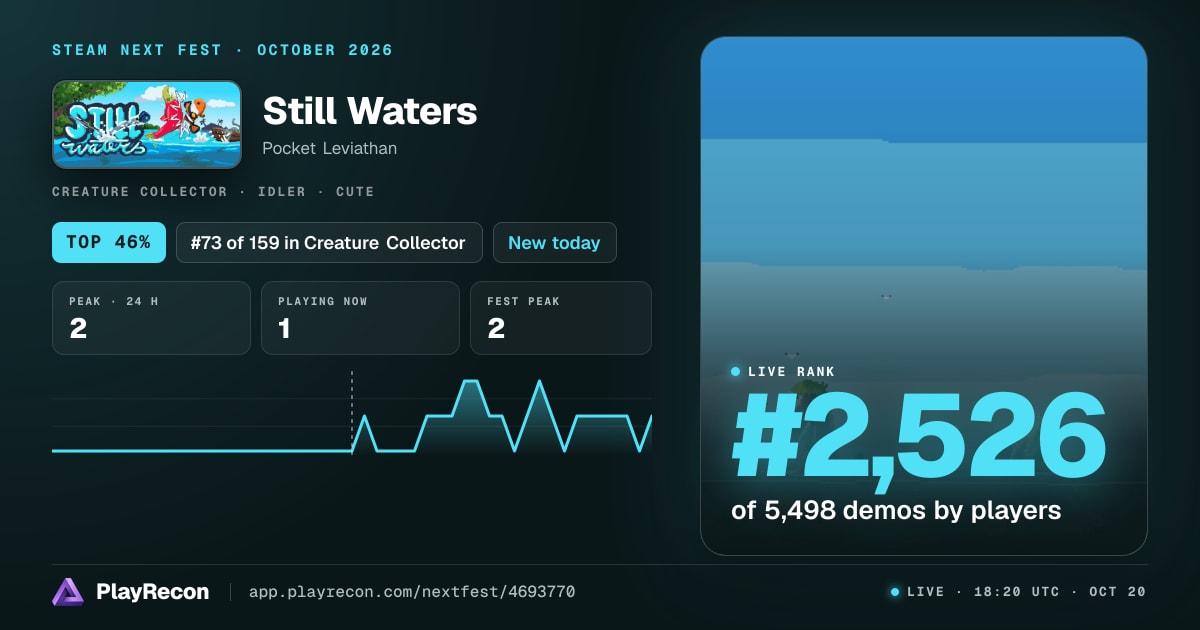This screenshot has width=1200, height=630.
Task: Click the dot icon beside Live Rank
Action: tap(736, 372)
